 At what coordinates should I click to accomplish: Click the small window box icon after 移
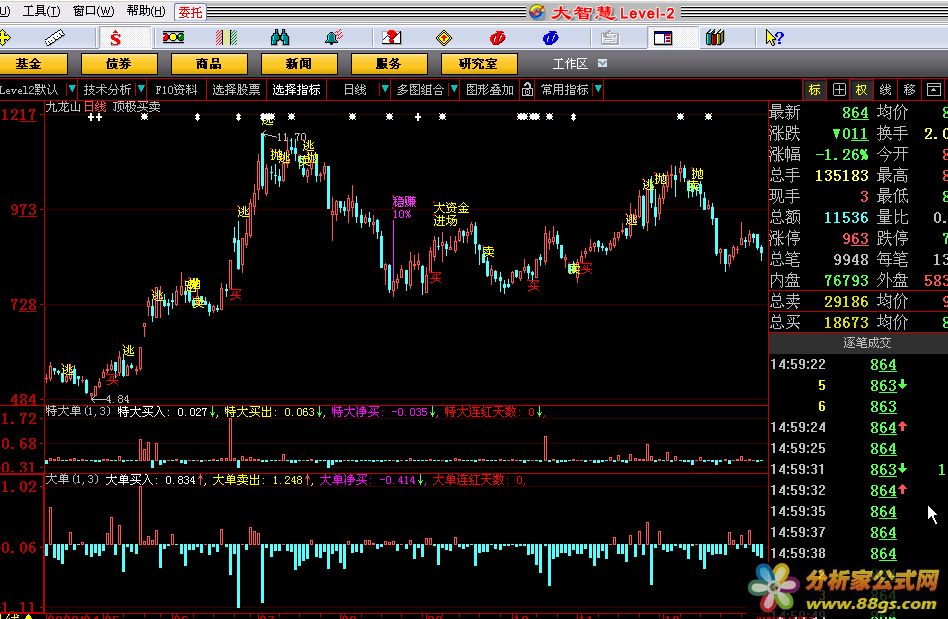coord(933,90)
